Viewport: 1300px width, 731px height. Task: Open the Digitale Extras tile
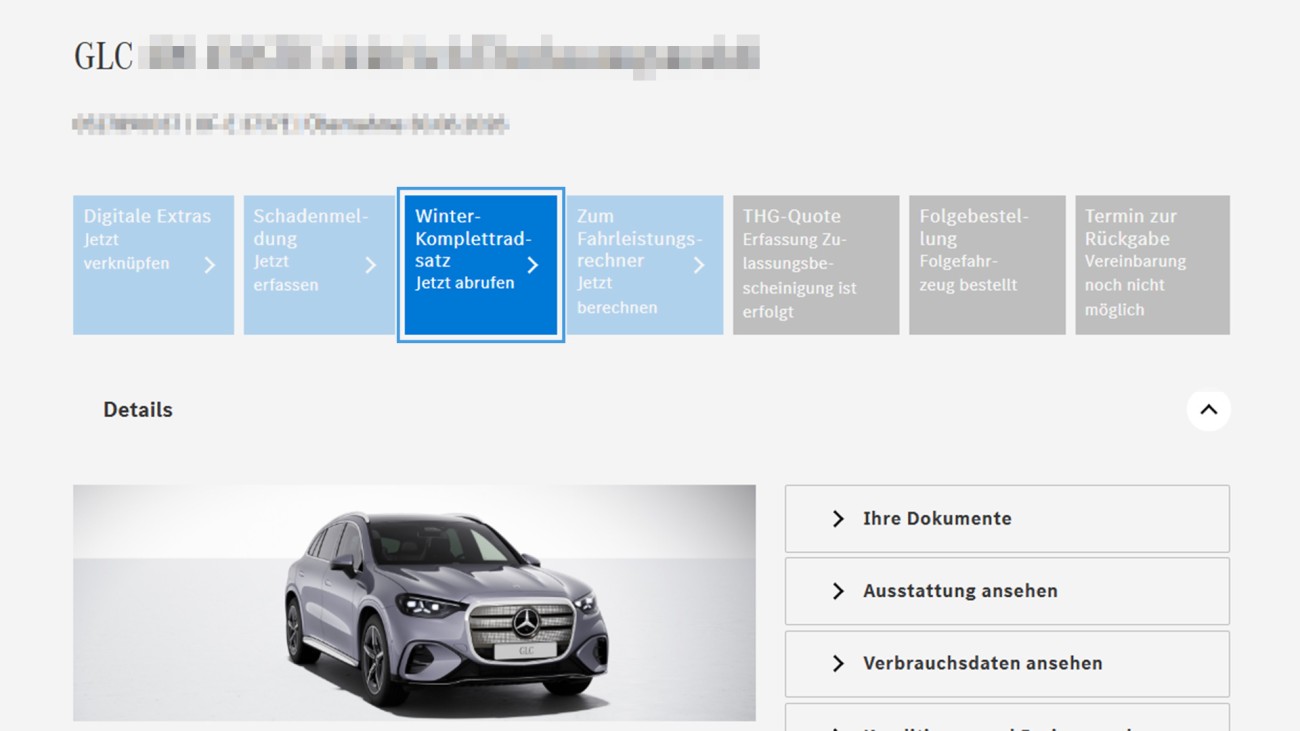(x=153, y=265)
